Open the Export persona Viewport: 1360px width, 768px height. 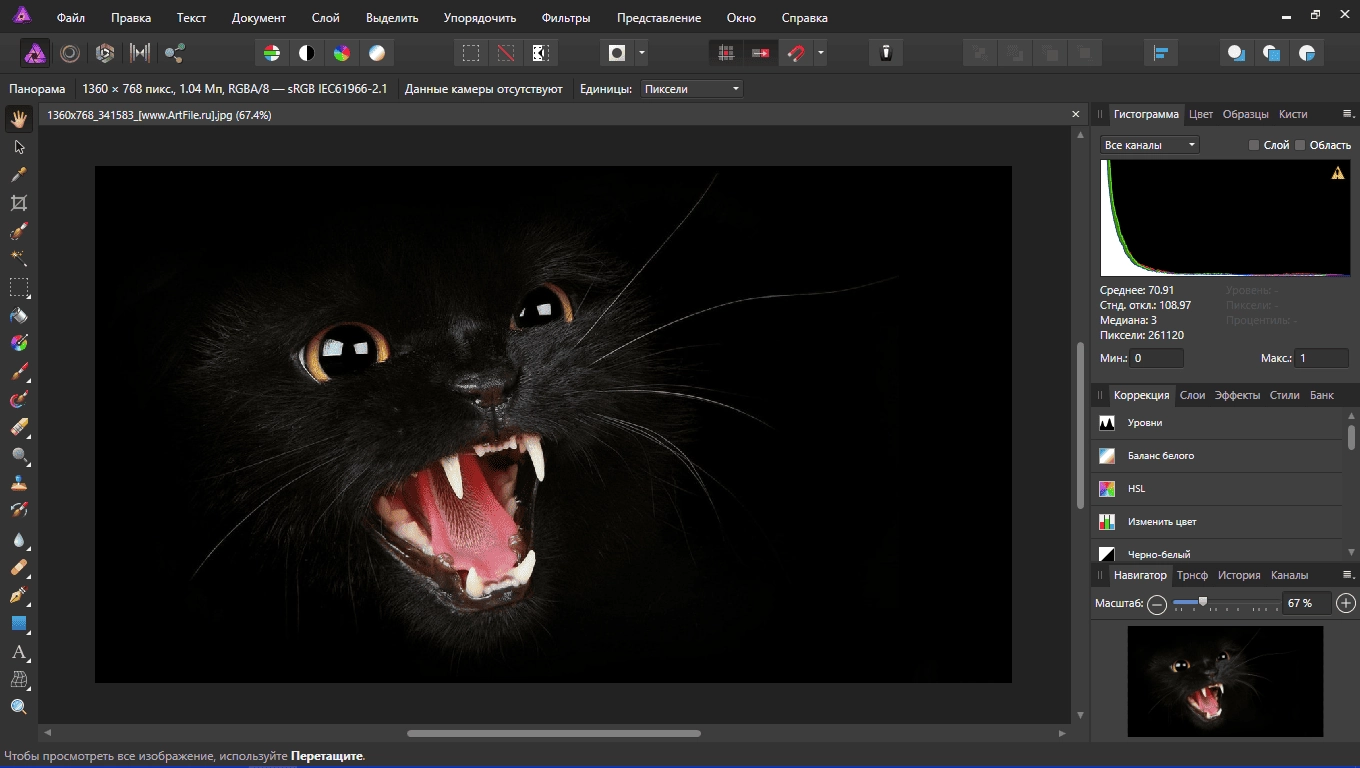pos(175,53)
